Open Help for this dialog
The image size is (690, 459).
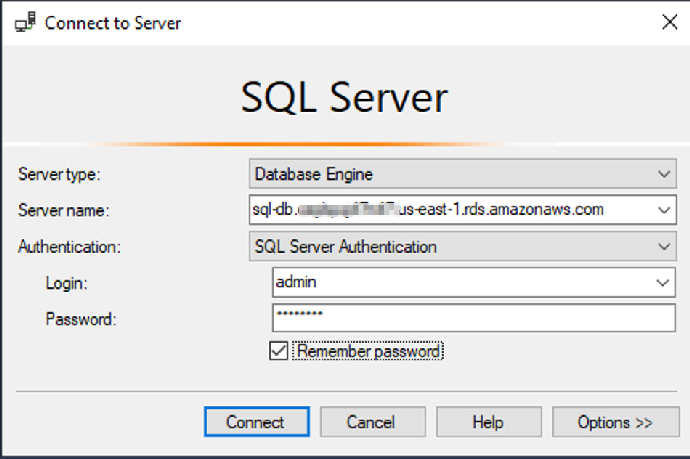pyautogui.click(x=488, y=422)
